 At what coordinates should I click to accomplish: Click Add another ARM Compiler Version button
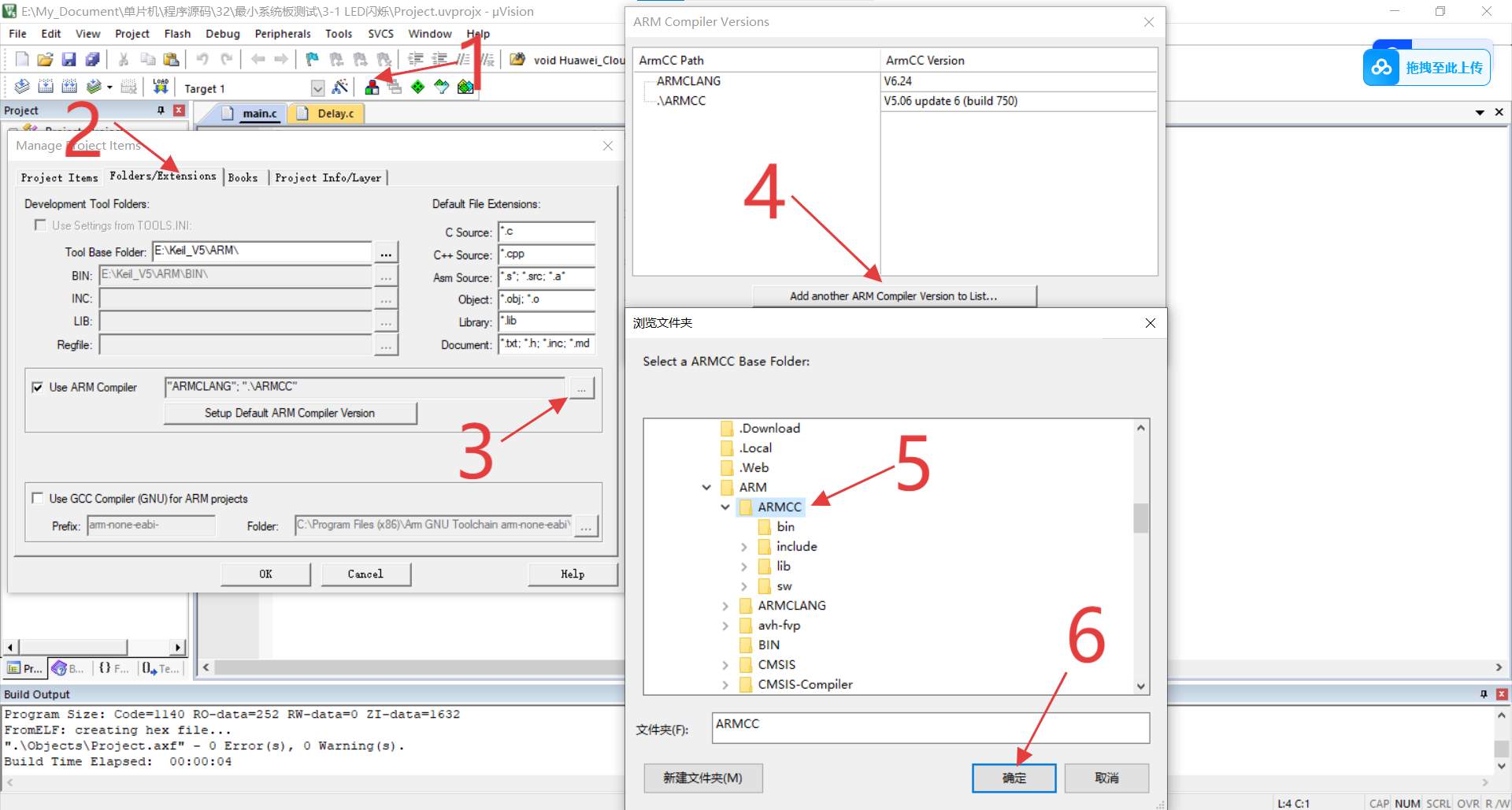pos(894,295)
